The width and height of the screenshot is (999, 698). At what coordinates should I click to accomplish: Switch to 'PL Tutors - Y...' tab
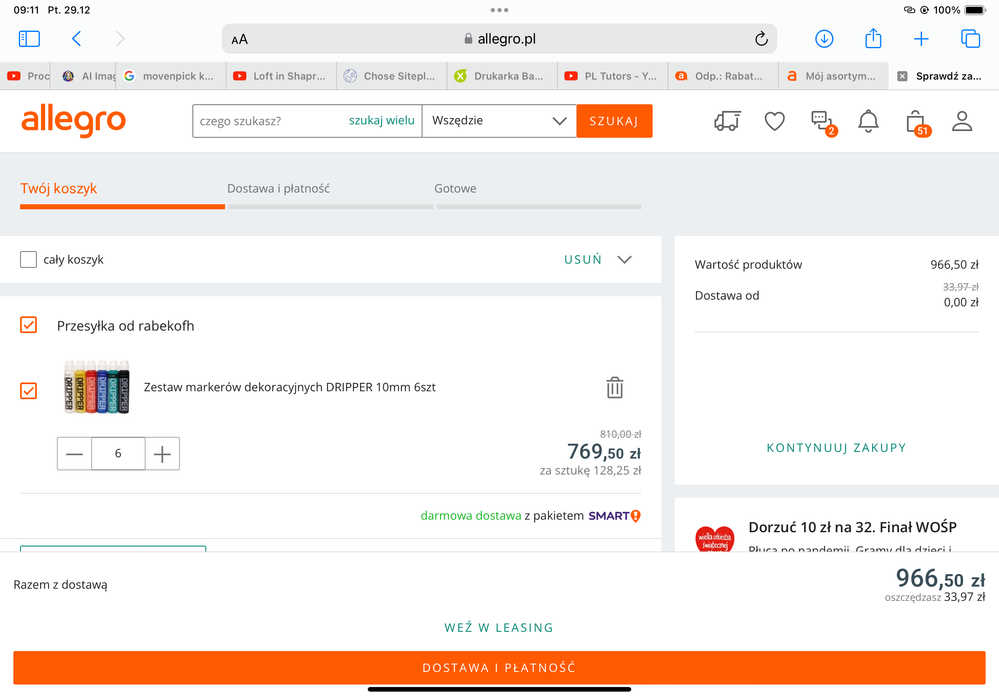[x=612, y=76]
